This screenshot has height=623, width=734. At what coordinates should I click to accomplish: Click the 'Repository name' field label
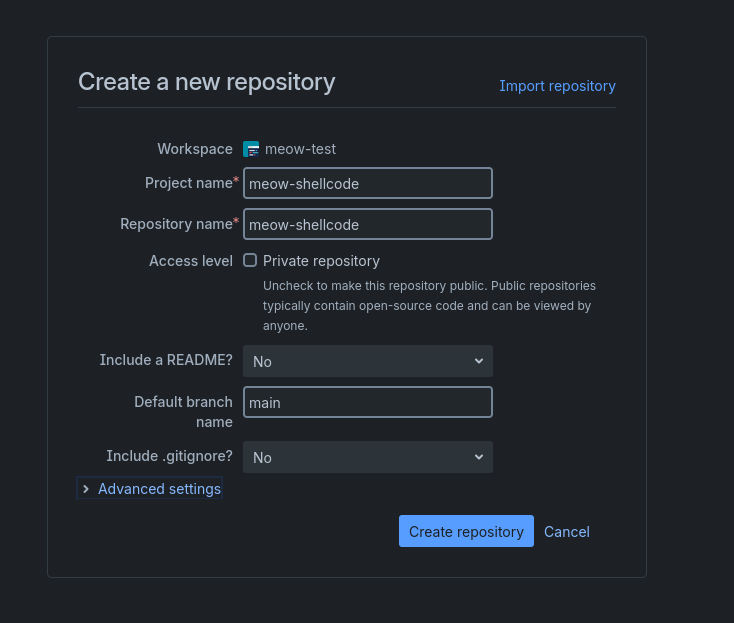click(x=176, y=224)
